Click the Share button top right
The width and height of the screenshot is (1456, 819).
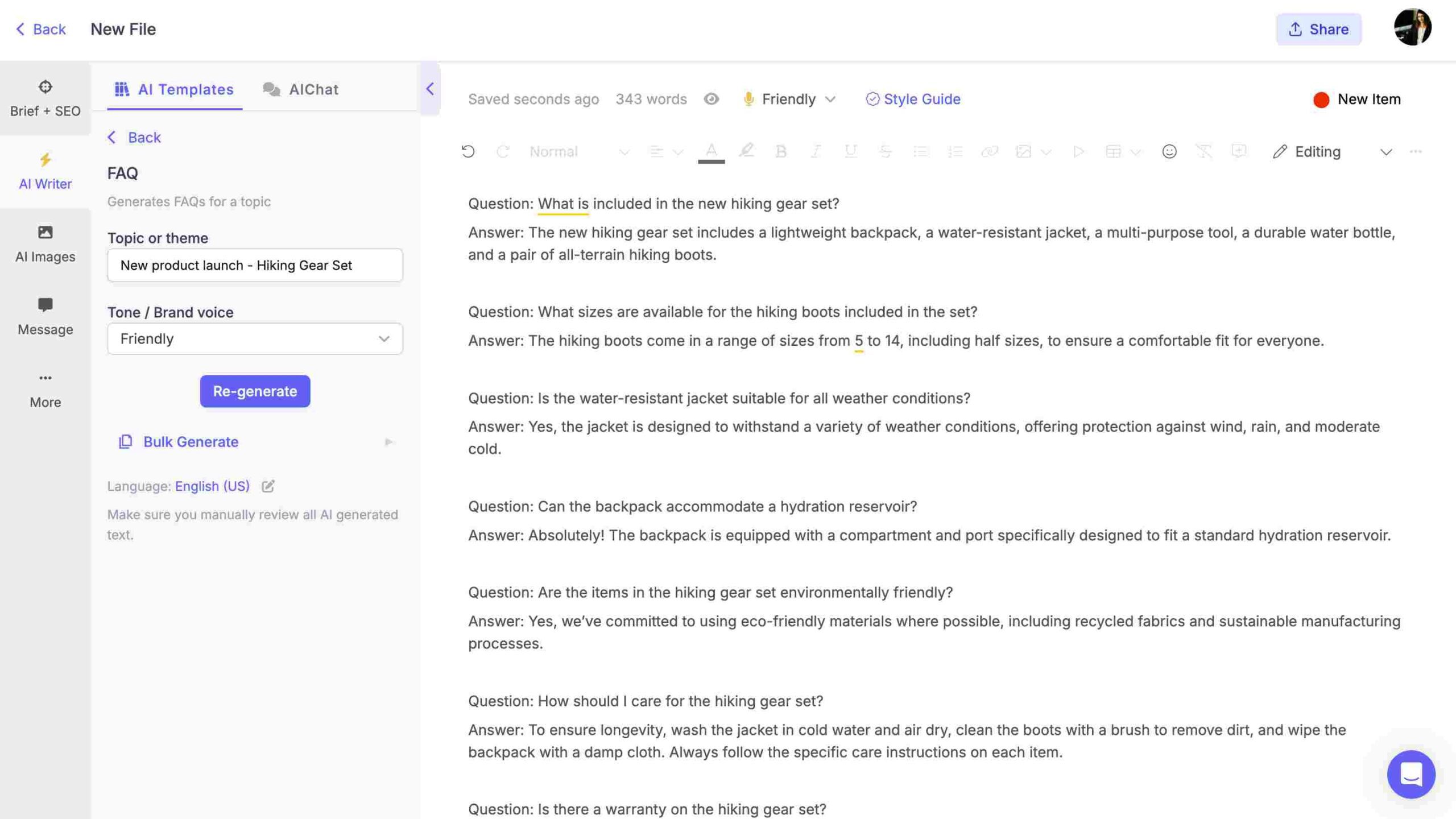[x=1317, y=28]
